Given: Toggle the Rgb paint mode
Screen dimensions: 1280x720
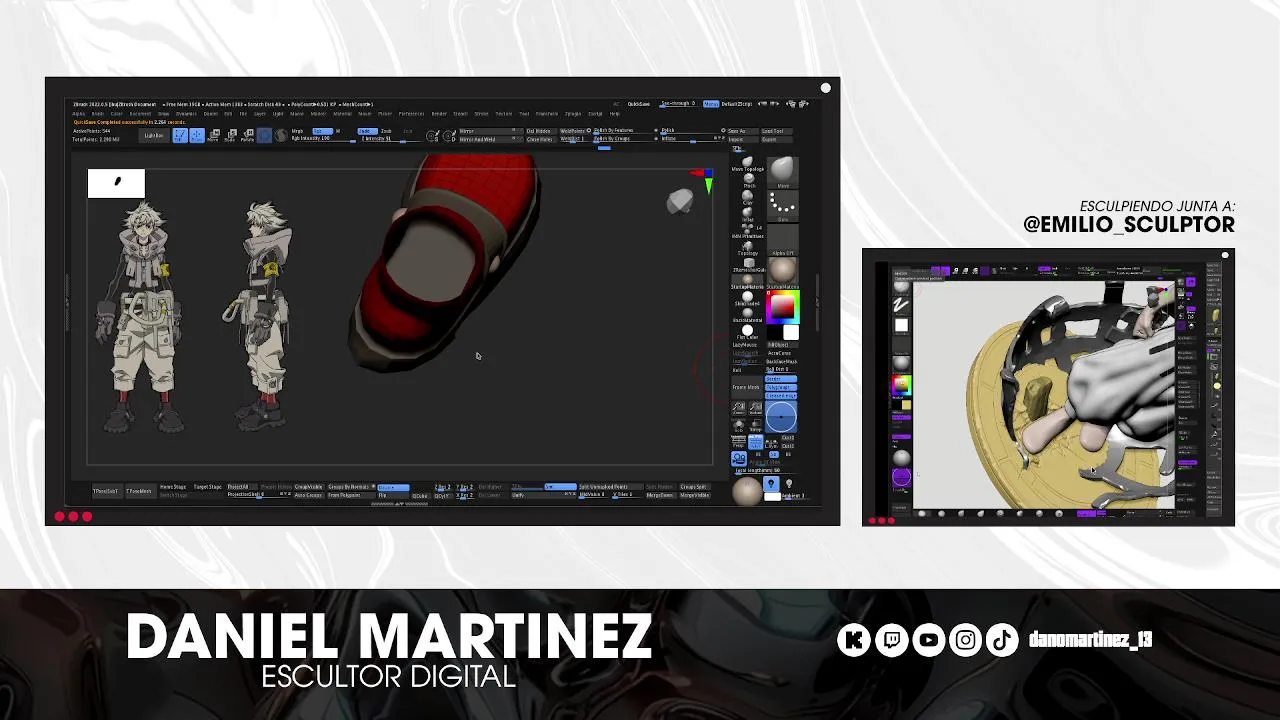Looking at the screenshot, I should pos(322,131).
